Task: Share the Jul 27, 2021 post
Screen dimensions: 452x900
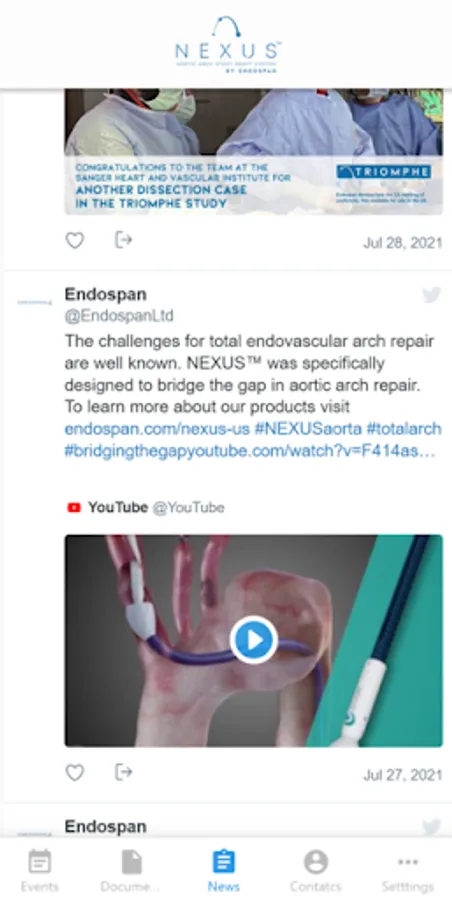Action: click(x=123, y=772)
